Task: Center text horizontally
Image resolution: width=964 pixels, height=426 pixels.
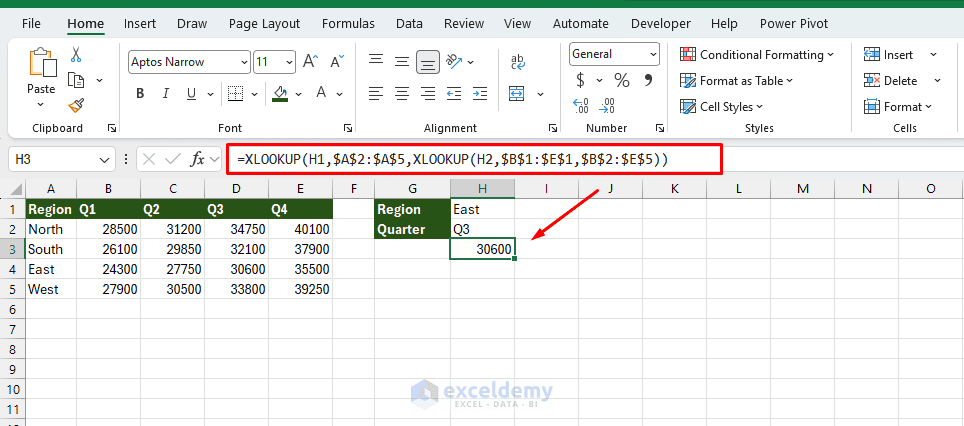Action: (x=402, y=93)
